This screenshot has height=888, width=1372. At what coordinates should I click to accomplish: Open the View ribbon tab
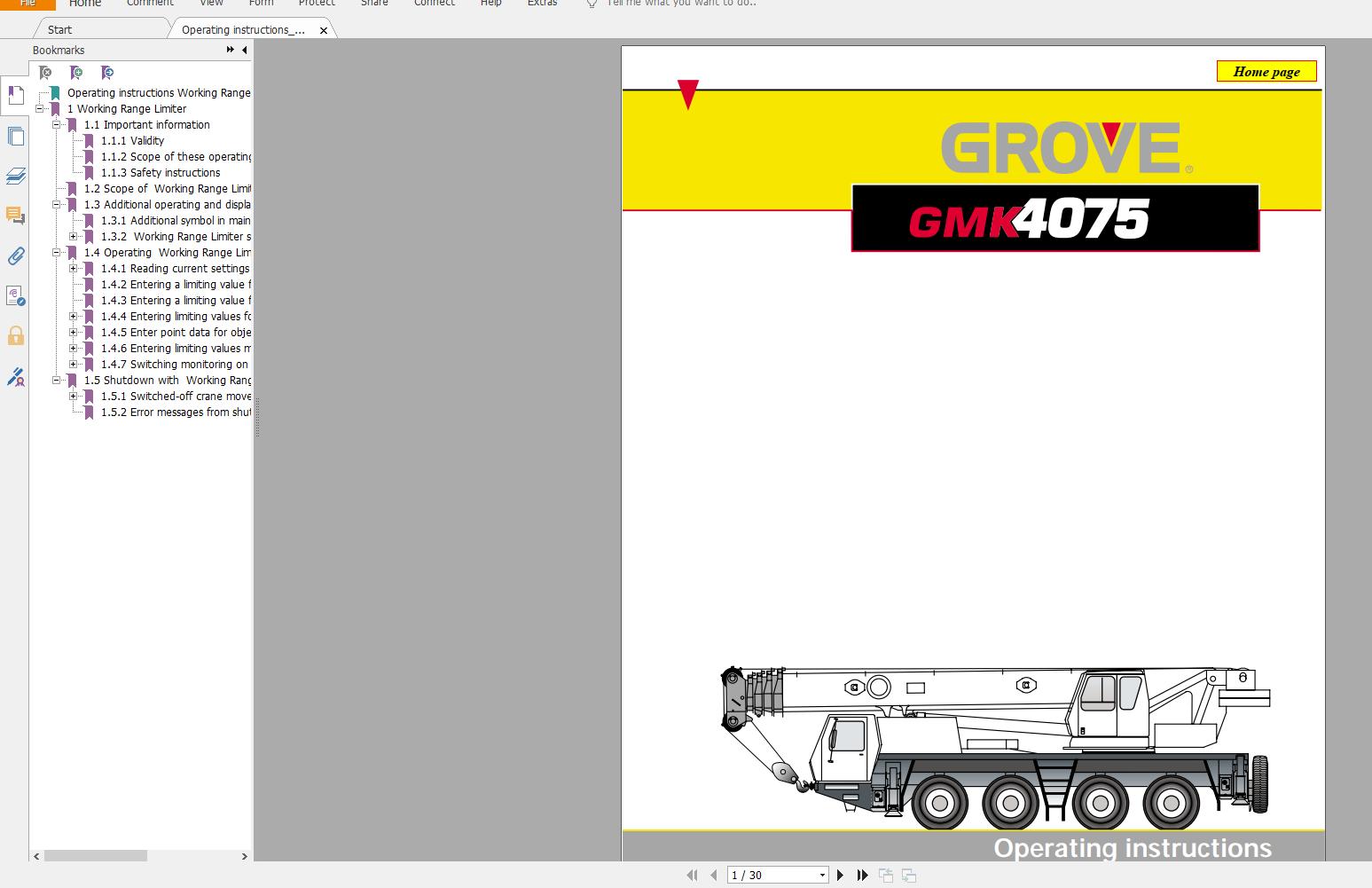[x=211, y=4]
